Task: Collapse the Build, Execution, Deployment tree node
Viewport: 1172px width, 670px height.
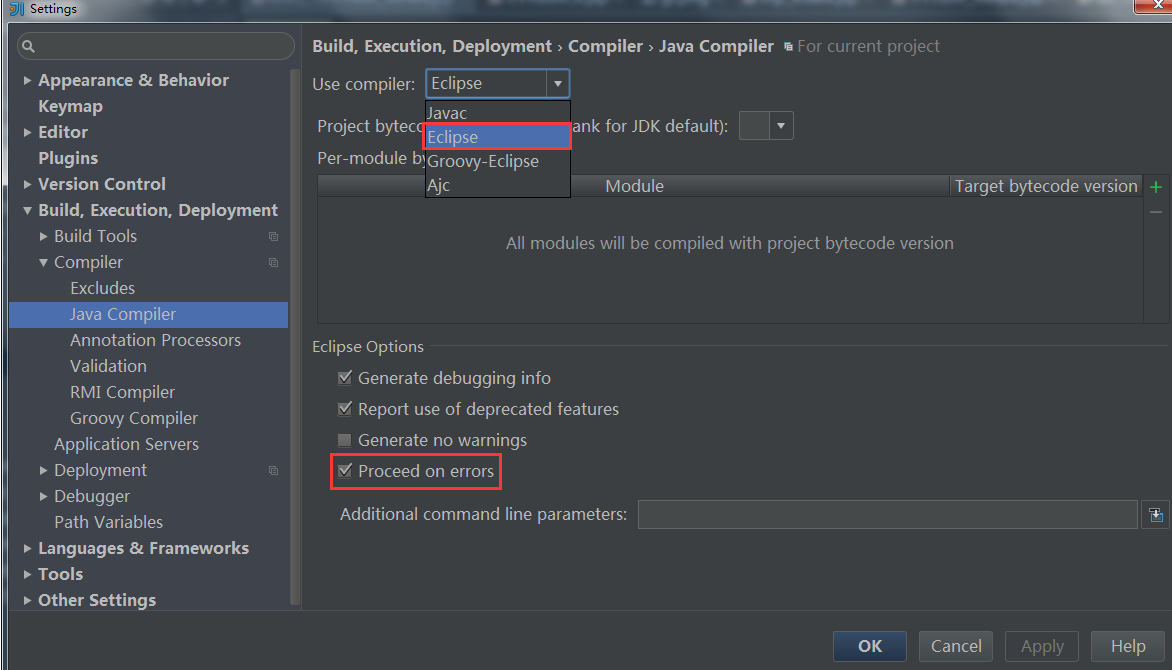Action: point(27,211)
